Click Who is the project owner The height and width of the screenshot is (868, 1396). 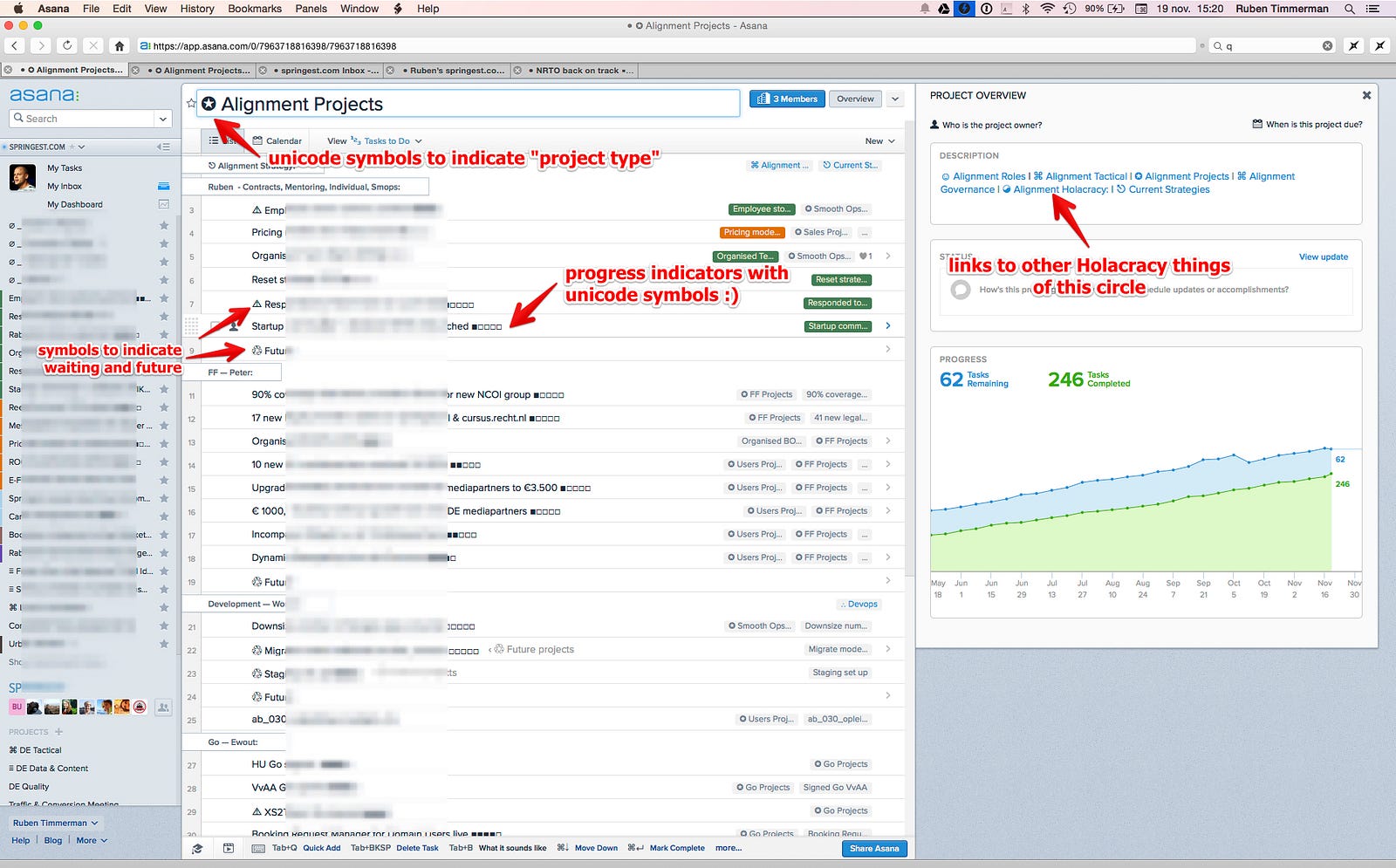point(986,125)
